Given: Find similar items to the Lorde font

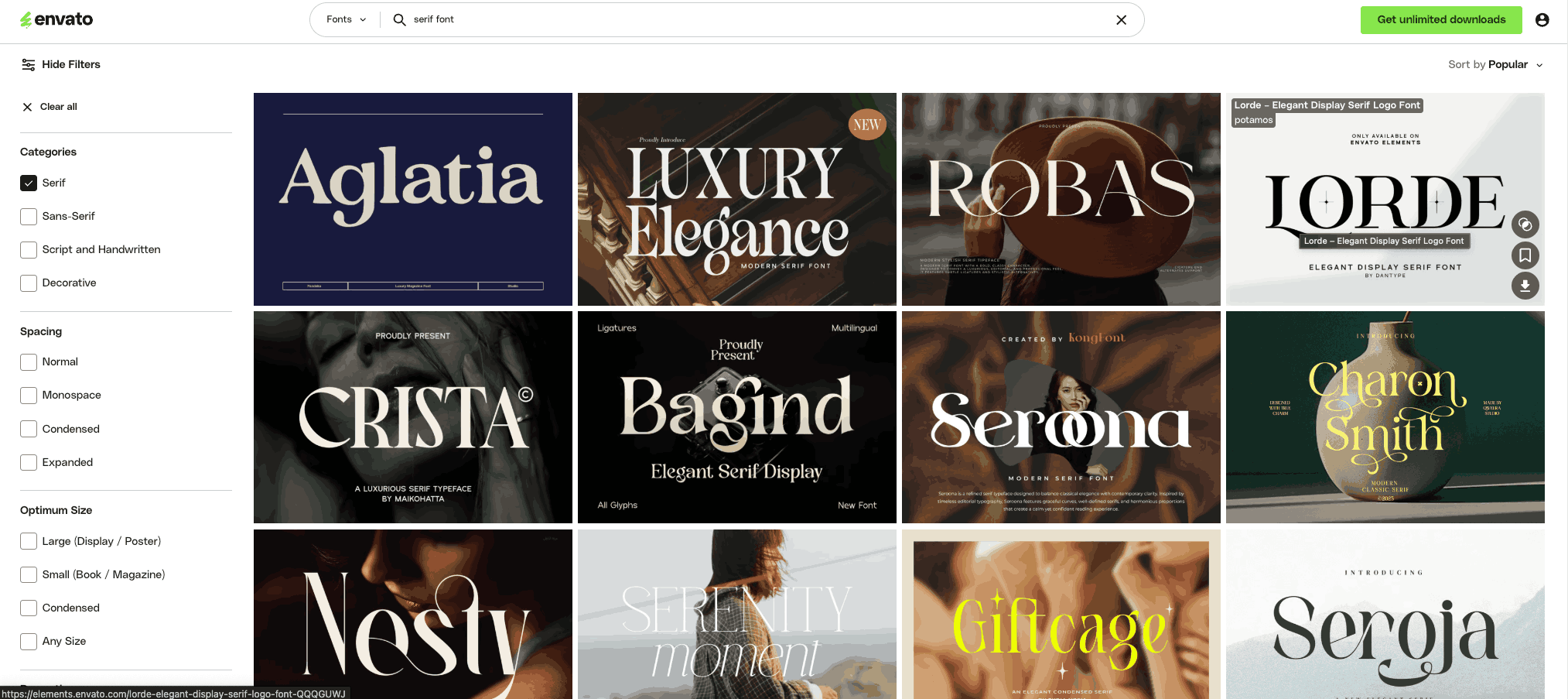Looking at the screenshot, I should (x=1525, y=224).
